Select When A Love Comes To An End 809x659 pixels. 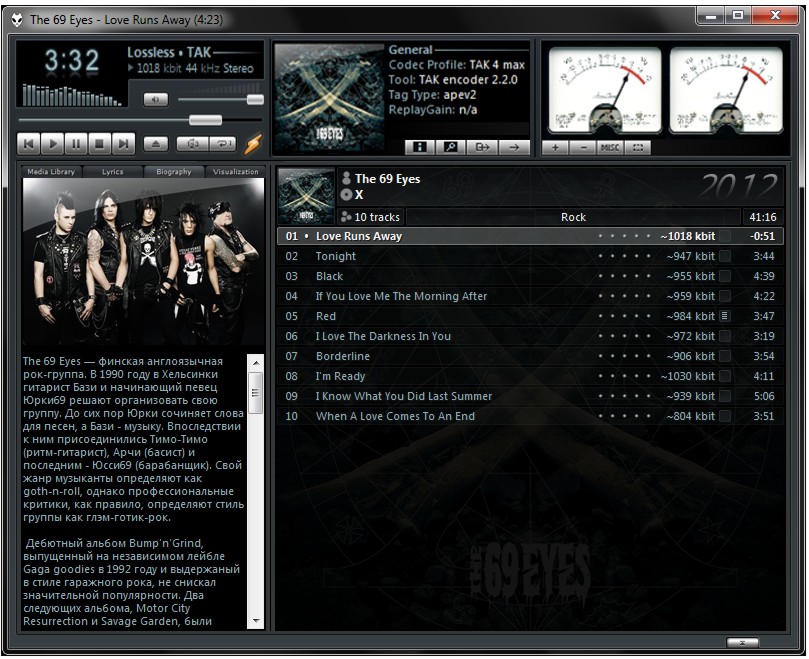[x=530, y=416]
